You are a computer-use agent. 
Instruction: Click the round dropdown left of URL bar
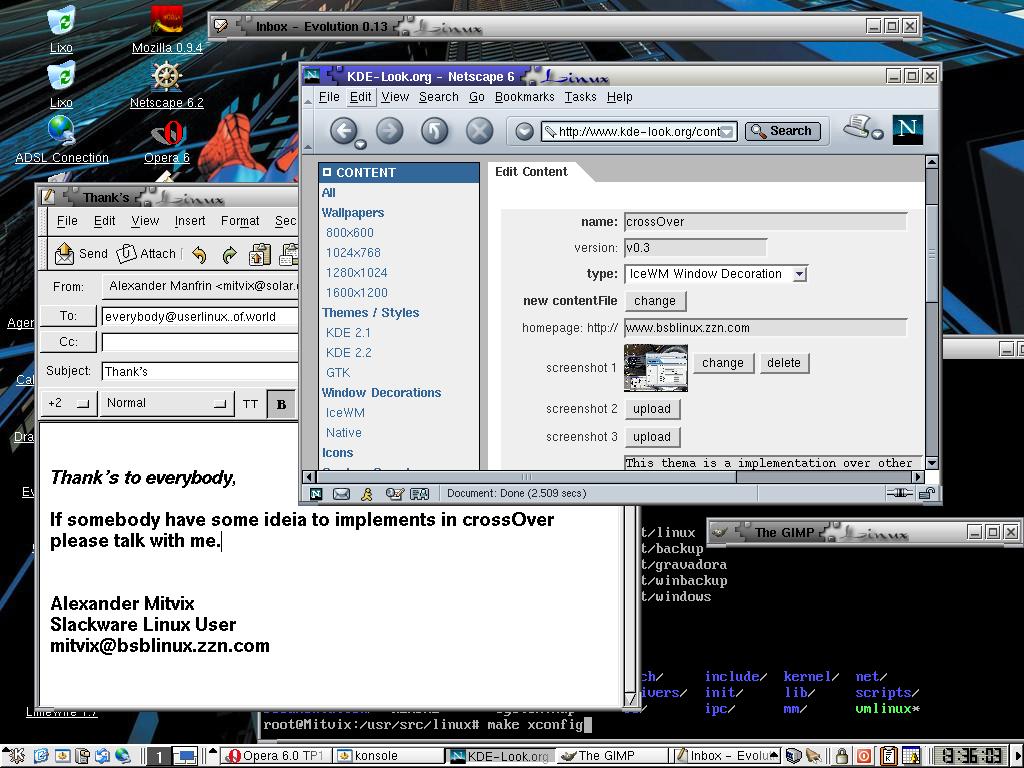pyautogui.click(x=524, y=131)
